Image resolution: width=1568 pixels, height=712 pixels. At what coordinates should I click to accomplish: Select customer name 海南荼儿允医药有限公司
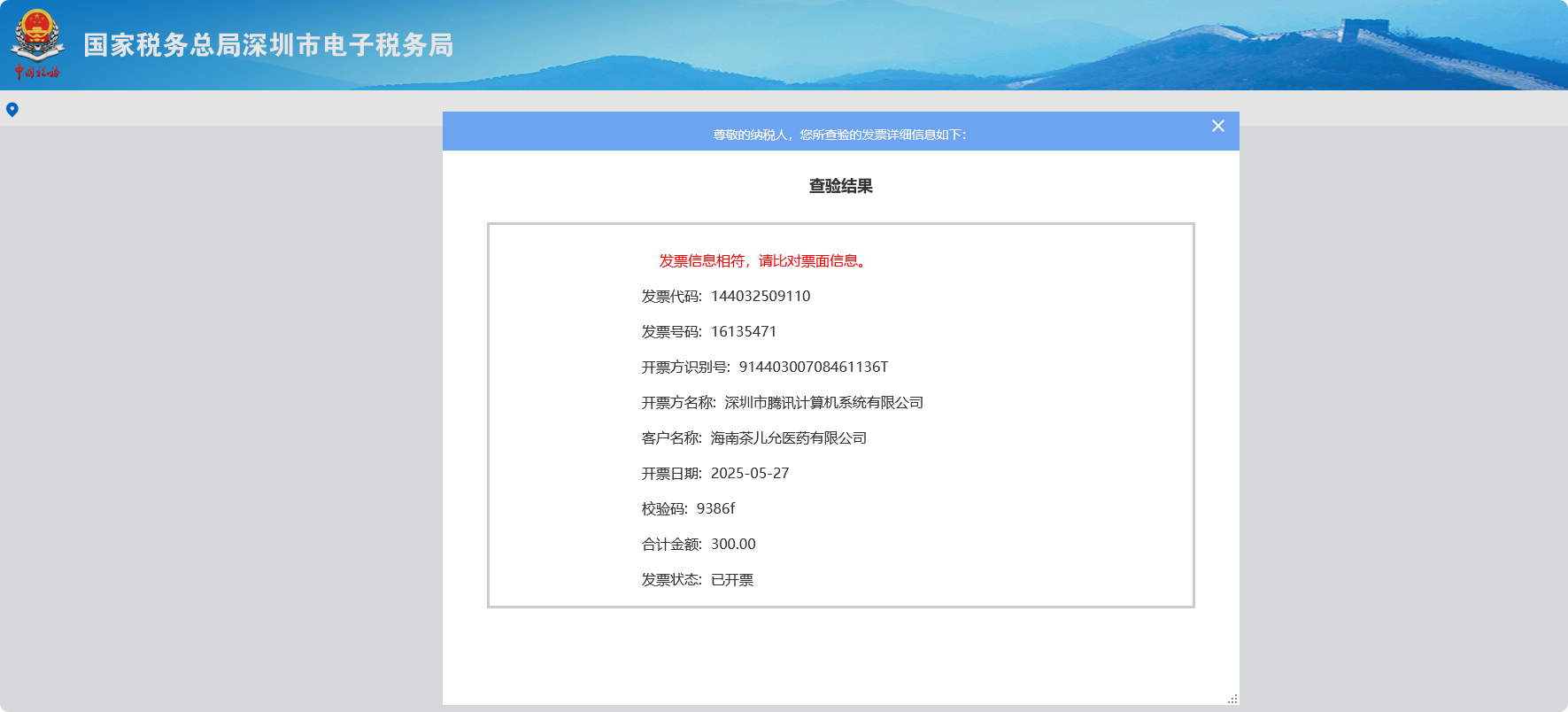click(x=789, y=437)
